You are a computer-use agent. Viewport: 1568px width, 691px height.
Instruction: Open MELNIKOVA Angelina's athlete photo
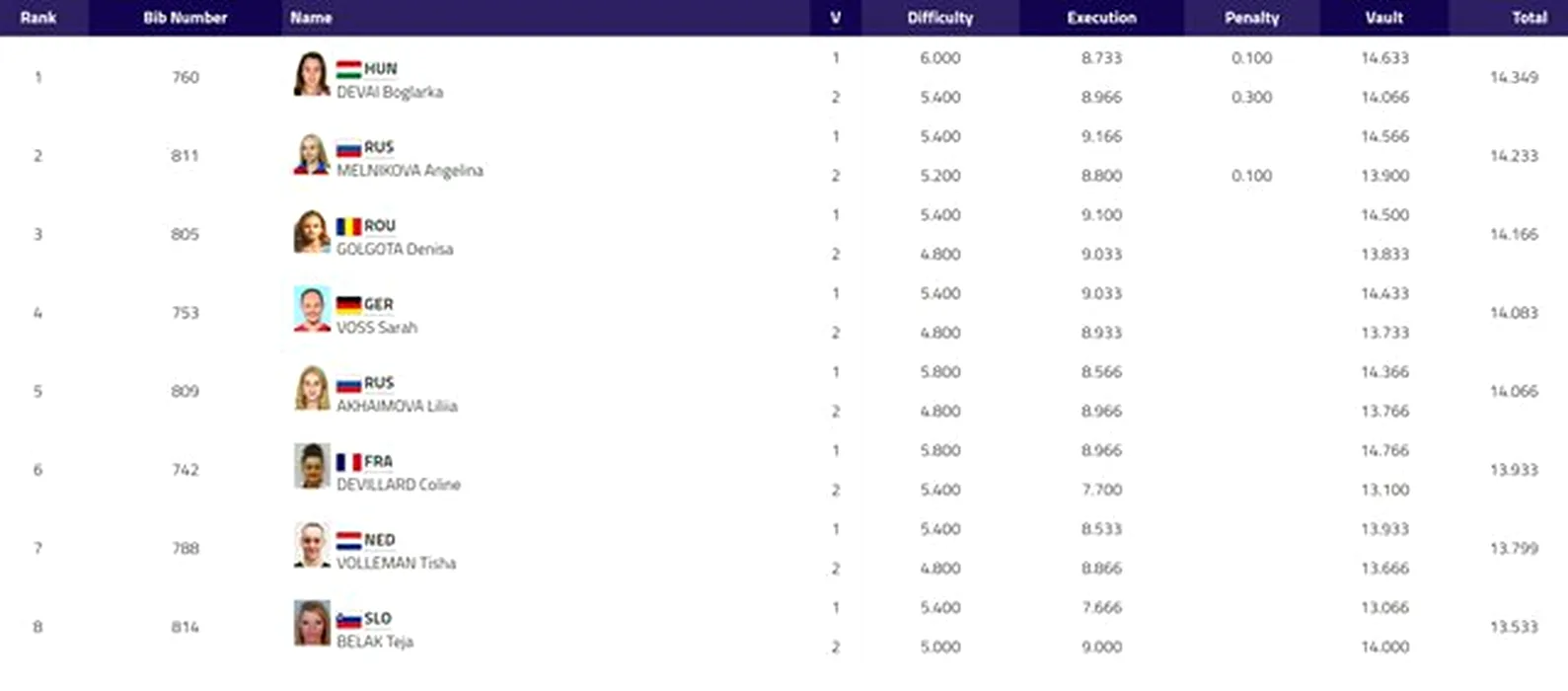[x=312, y=153]
